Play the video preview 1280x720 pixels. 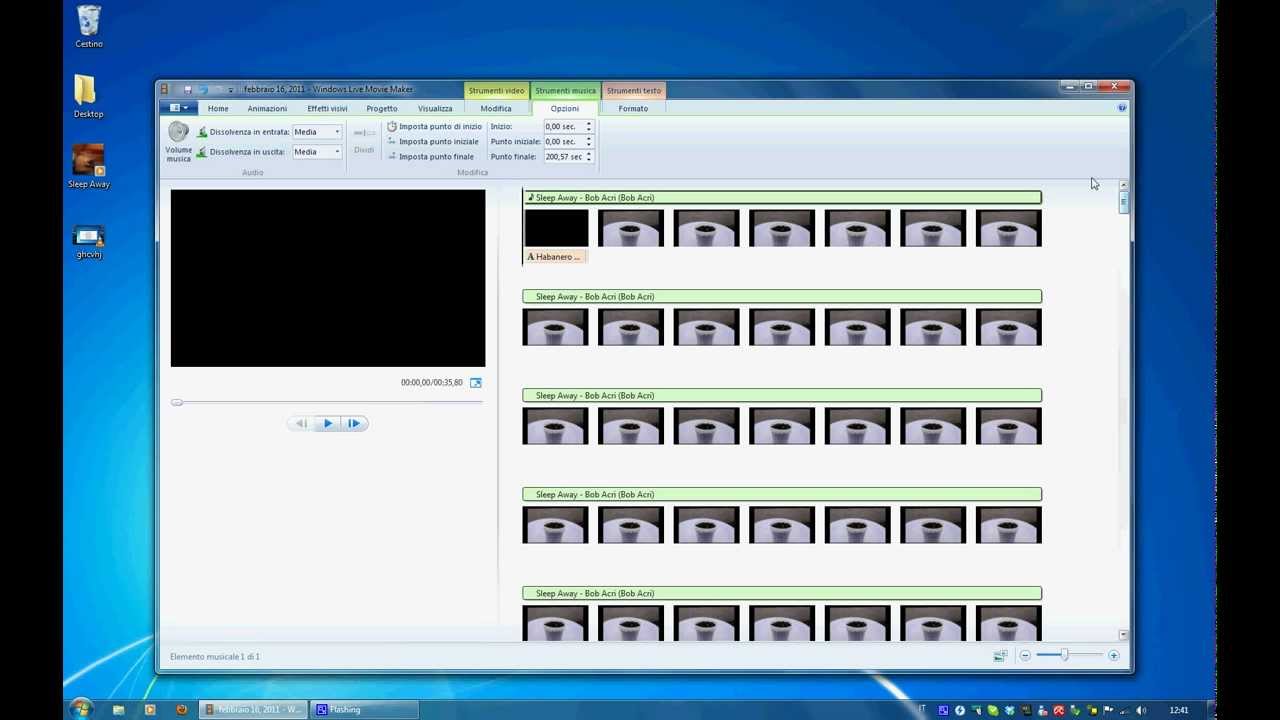pyautogui.click(x=327, y=424)
